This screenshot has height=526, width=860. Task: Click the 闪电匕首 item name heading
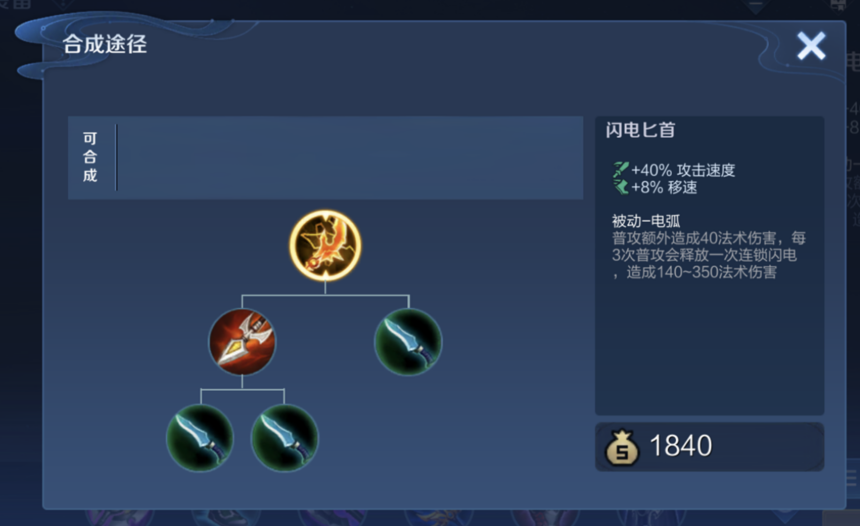[x=640, y=130]
